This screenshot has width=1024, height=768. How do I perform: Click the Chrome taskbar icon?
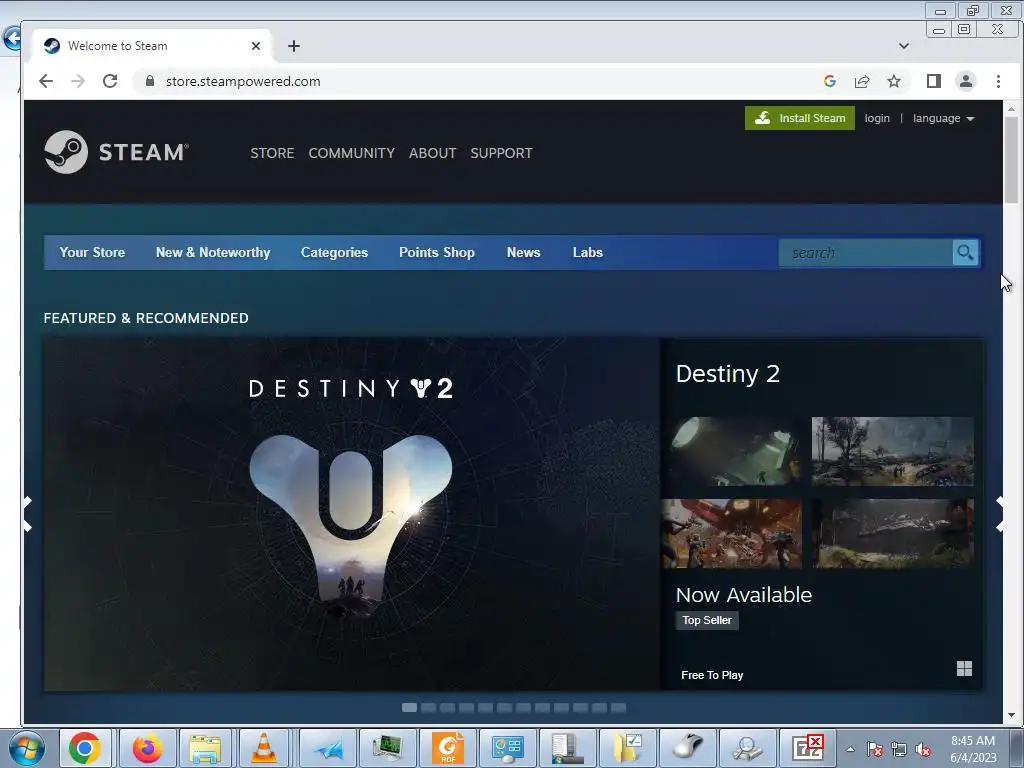85,748
